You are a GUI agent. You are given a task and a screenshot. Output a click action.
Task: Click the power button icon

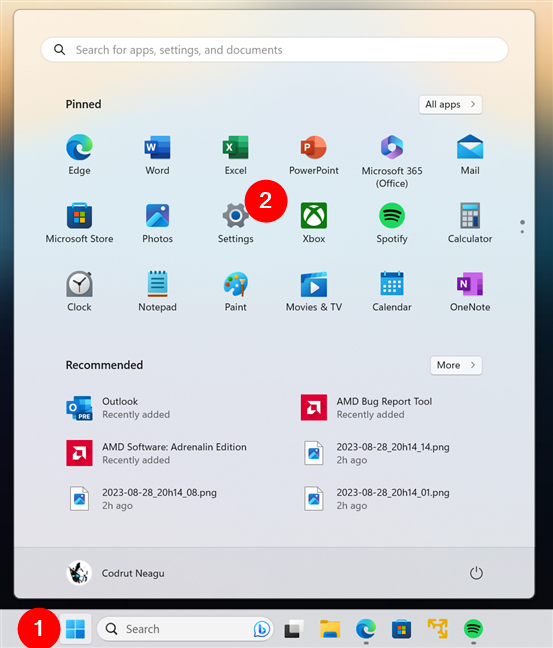coord(476,573)
